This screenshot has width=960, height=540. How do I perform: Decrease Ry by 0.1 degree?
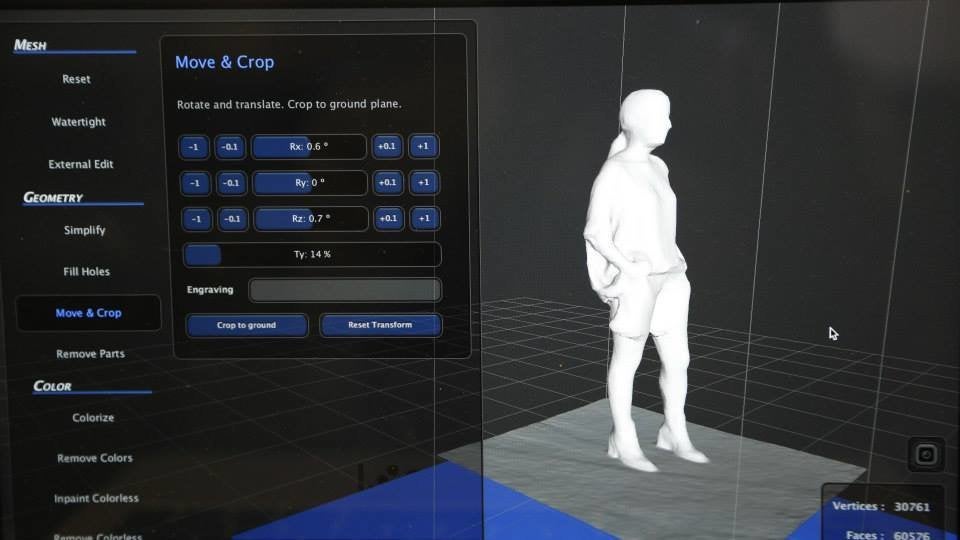click(x=231, y=183)
